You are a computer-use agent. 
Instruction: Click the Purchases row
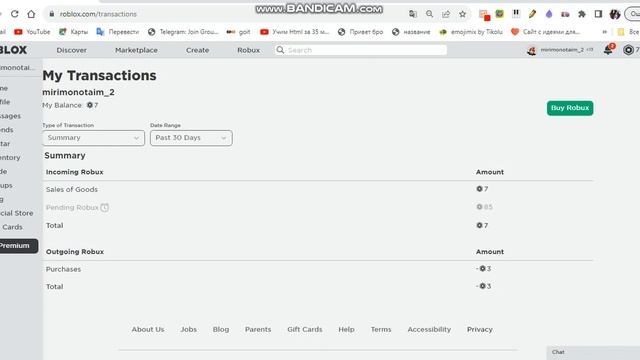(318, 269)
